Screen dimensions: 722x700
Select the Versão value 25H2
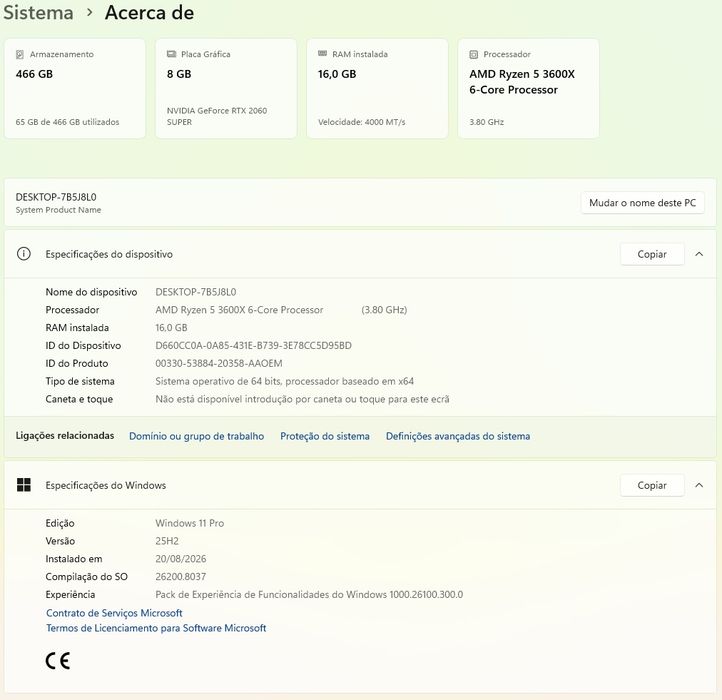pyautogui.click(x=167, y=541)
